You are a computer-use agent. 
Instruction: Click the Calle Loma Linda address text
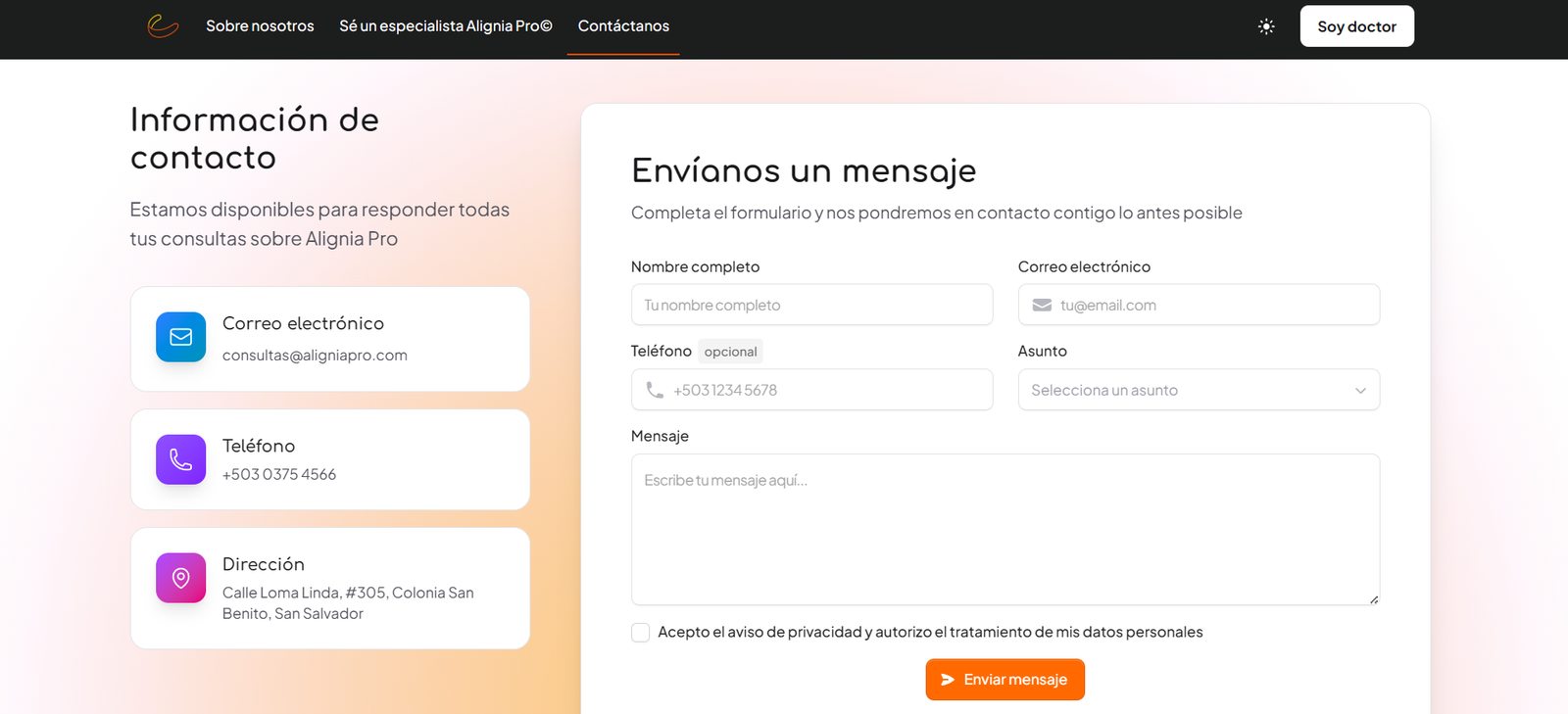point(348,603)
